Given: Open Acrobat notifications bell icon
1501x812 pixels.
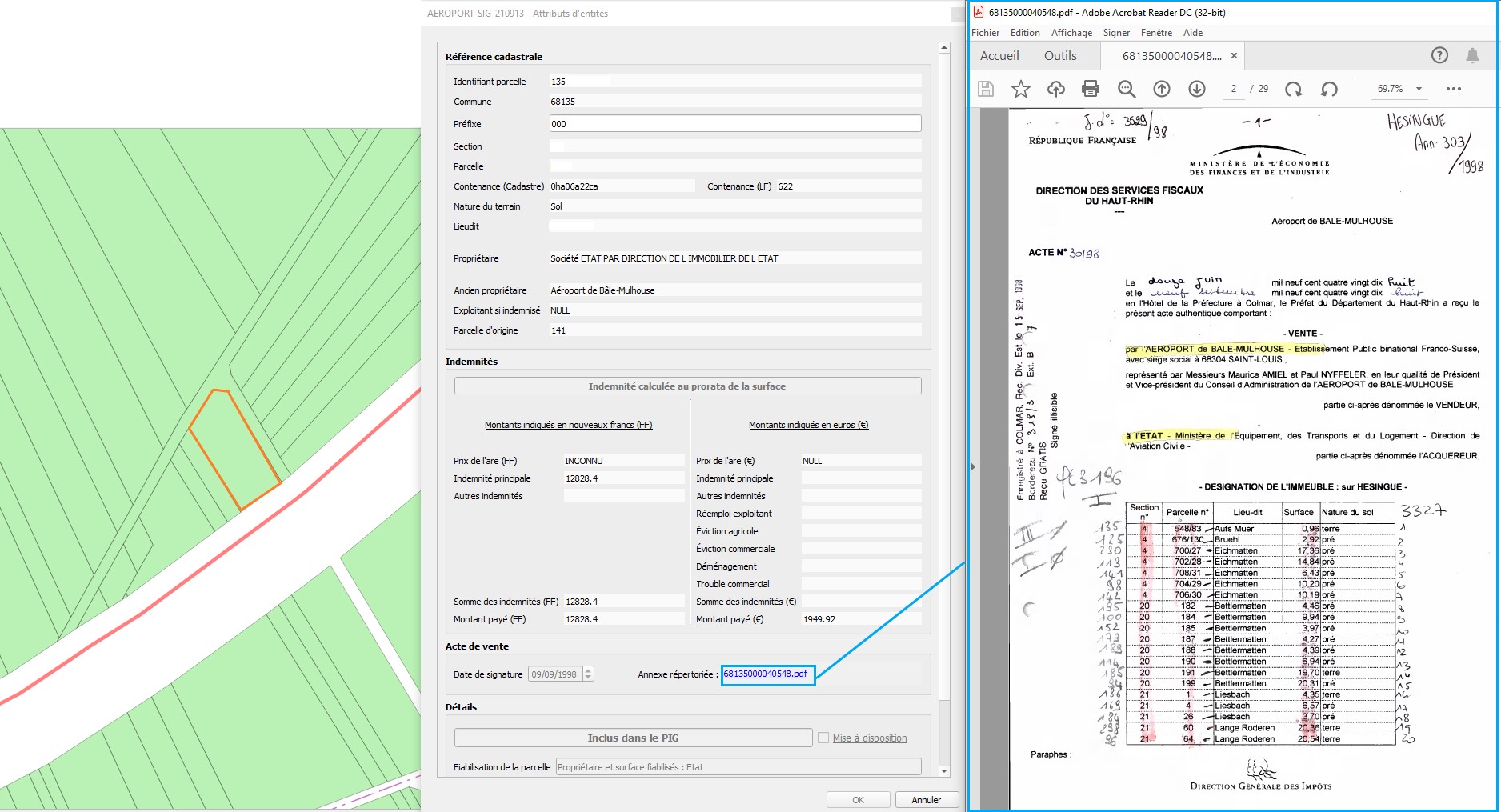Looking at the screenshot, I should point(1472,55).
